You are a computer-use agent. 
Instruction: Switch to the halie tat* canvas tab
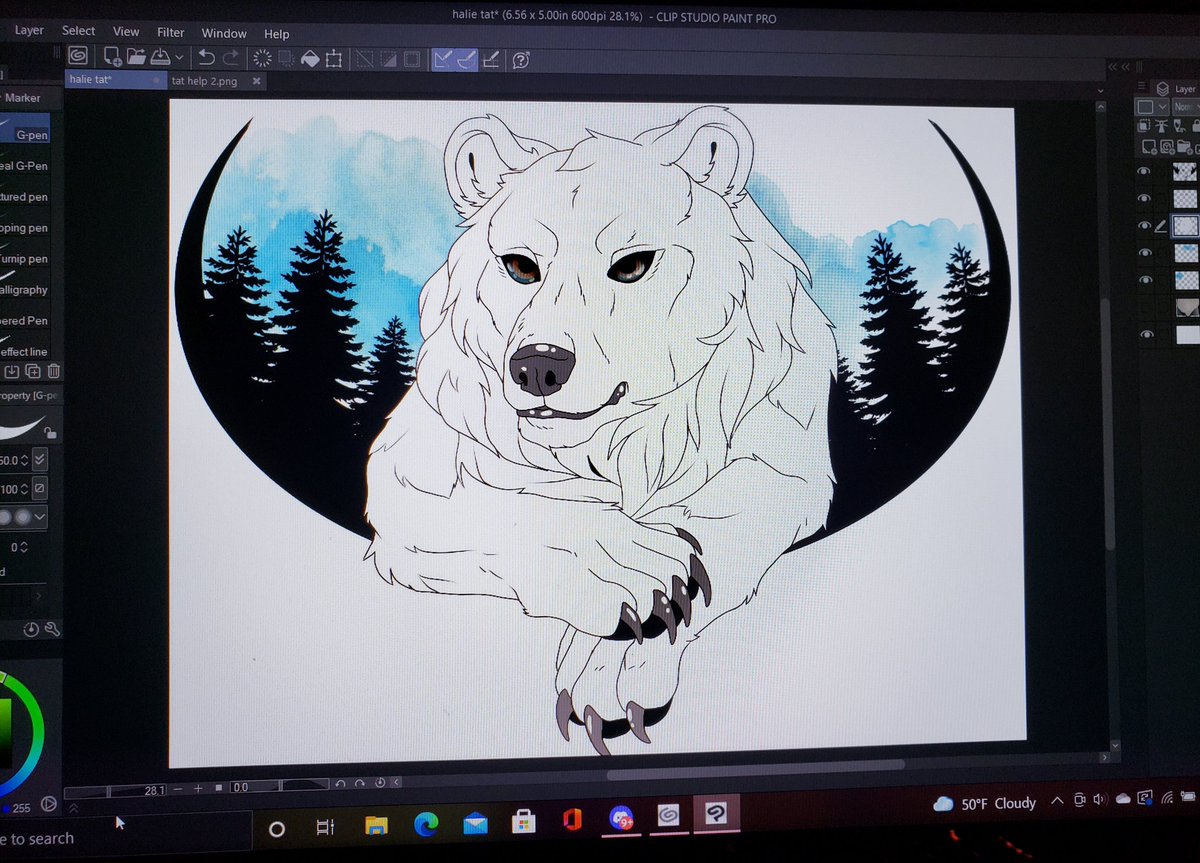pyautogui.click(x=115, y=79)
